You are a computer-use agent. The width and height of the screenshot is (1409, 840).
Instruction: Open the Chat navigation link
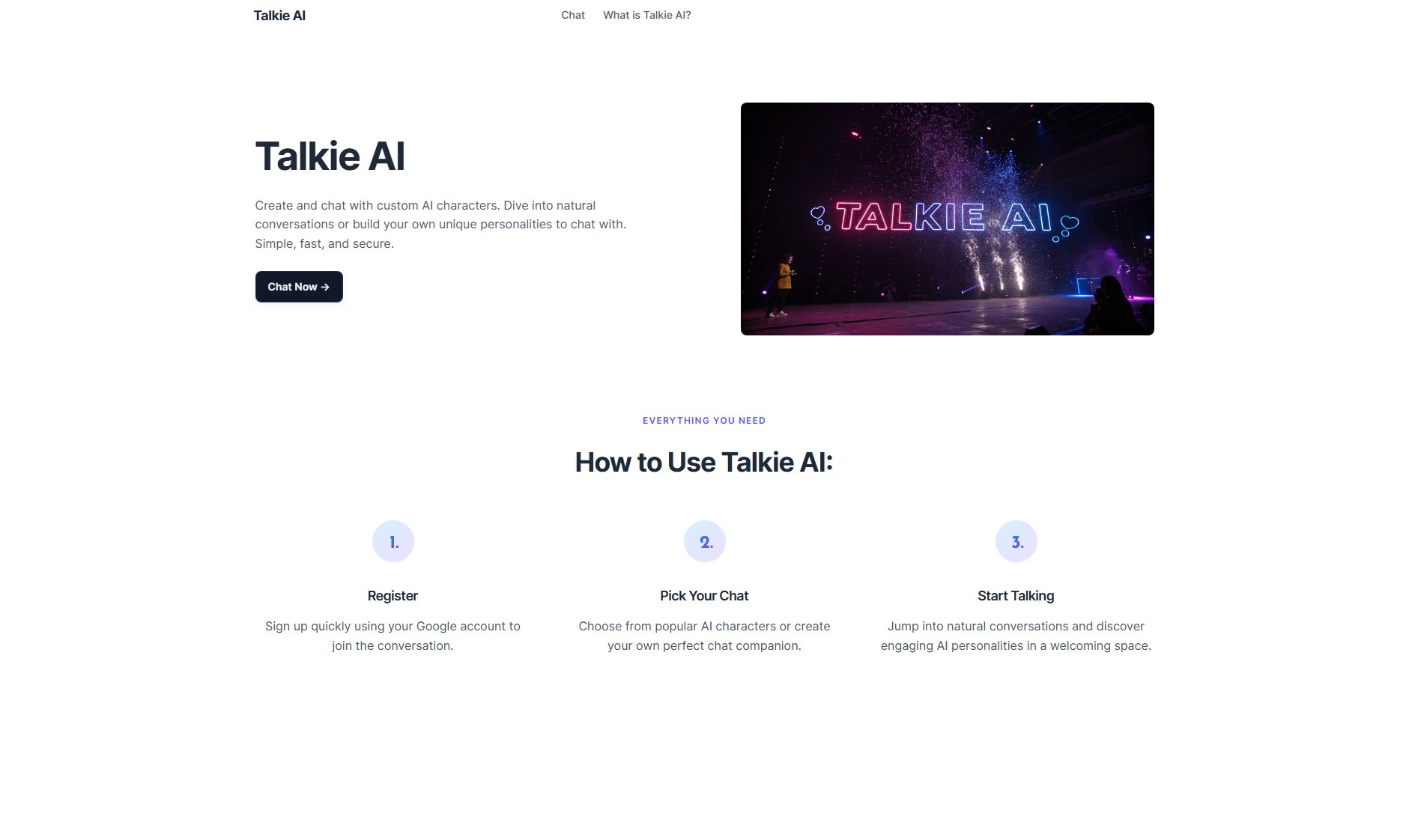(x=573, y=15)
